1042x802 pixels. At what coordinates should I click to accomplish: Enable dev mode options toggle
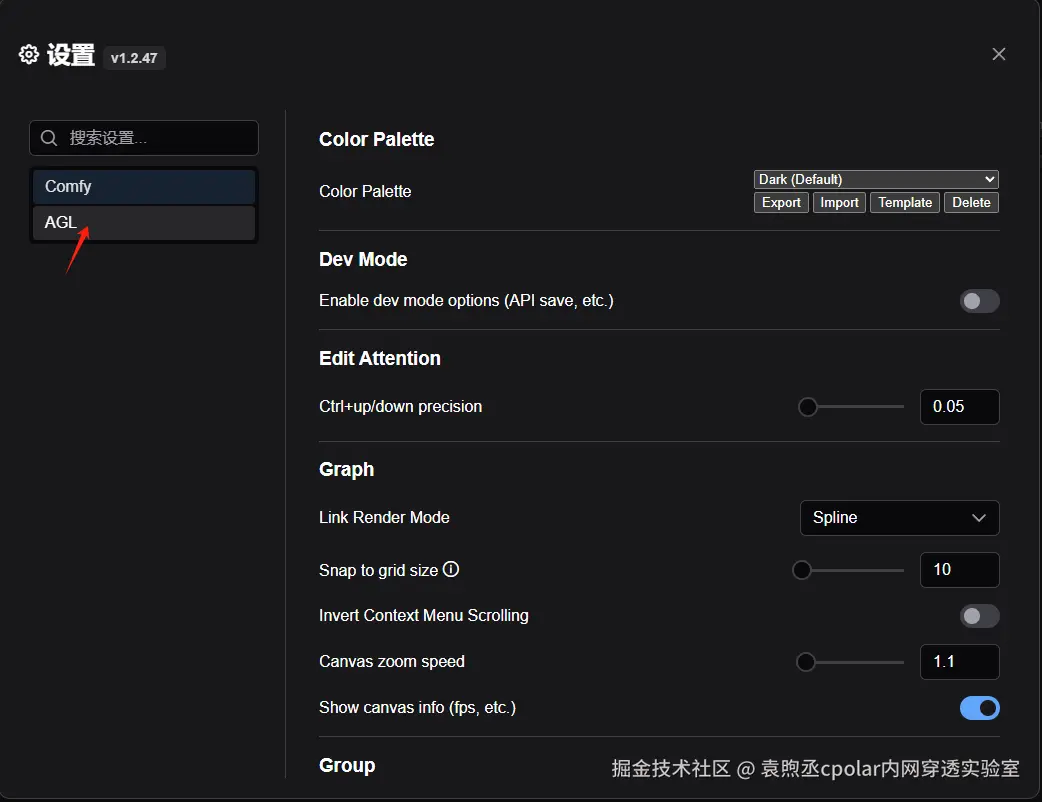point(979,301)
